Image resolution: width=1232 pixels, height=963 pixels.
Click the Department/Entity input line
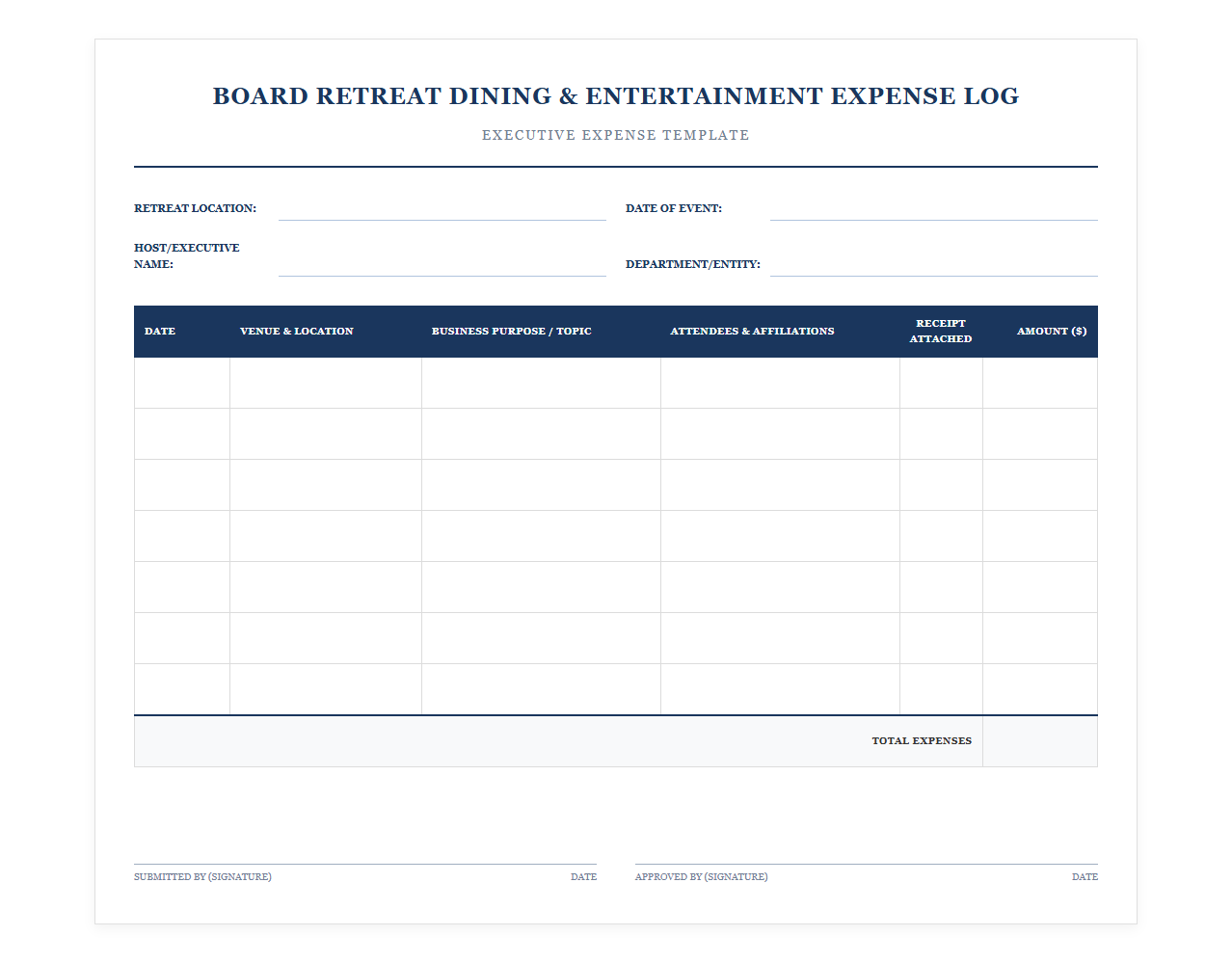[933, 264]
